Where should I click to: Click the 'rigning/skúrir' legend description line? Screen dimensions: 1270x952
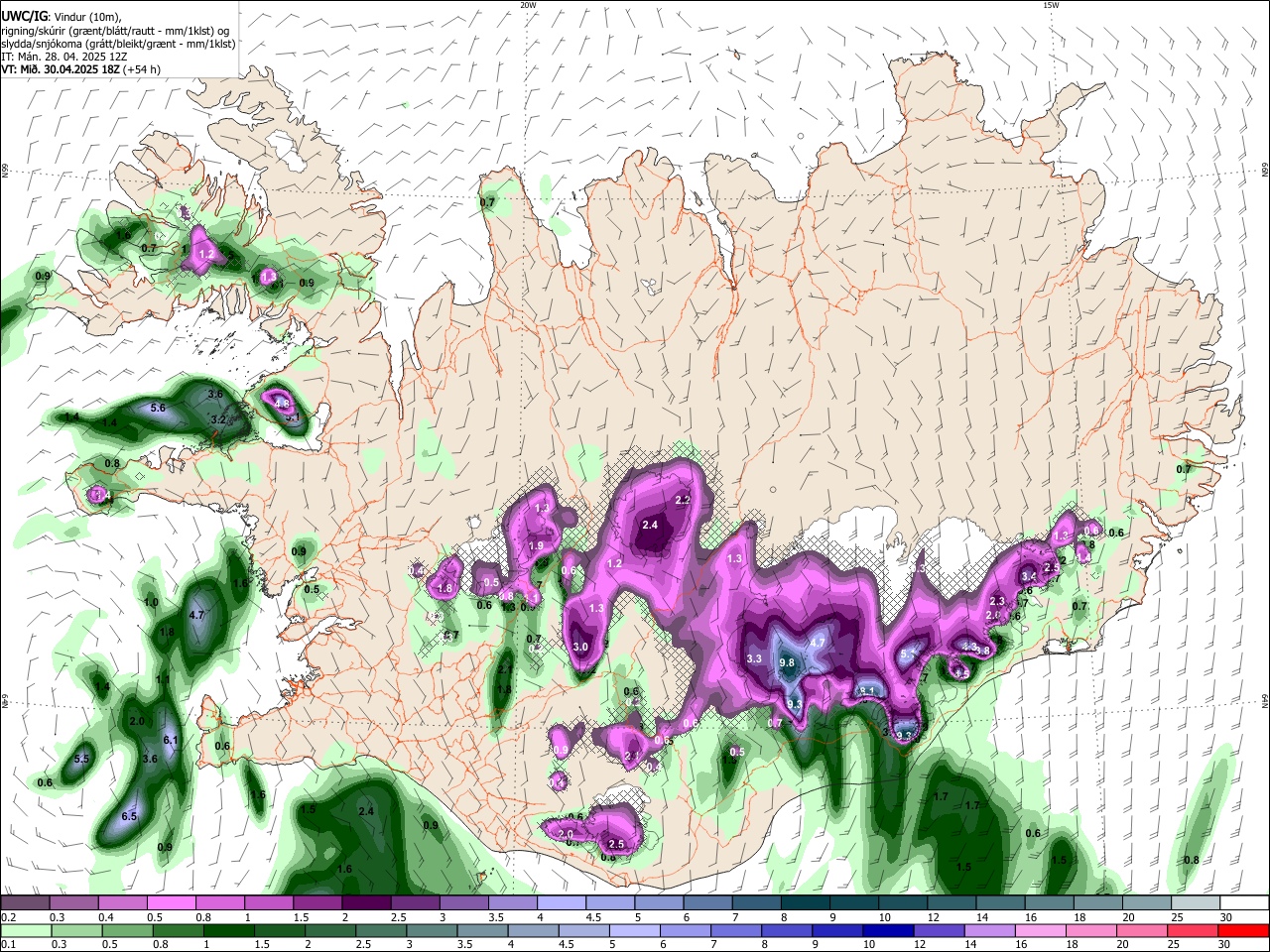coord(115,31)
